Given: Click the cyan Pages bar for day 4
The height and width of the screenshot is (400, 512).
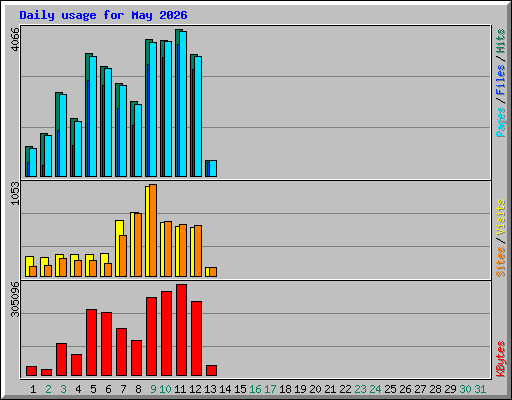Looking at the screenshot, I should point(78,149).
